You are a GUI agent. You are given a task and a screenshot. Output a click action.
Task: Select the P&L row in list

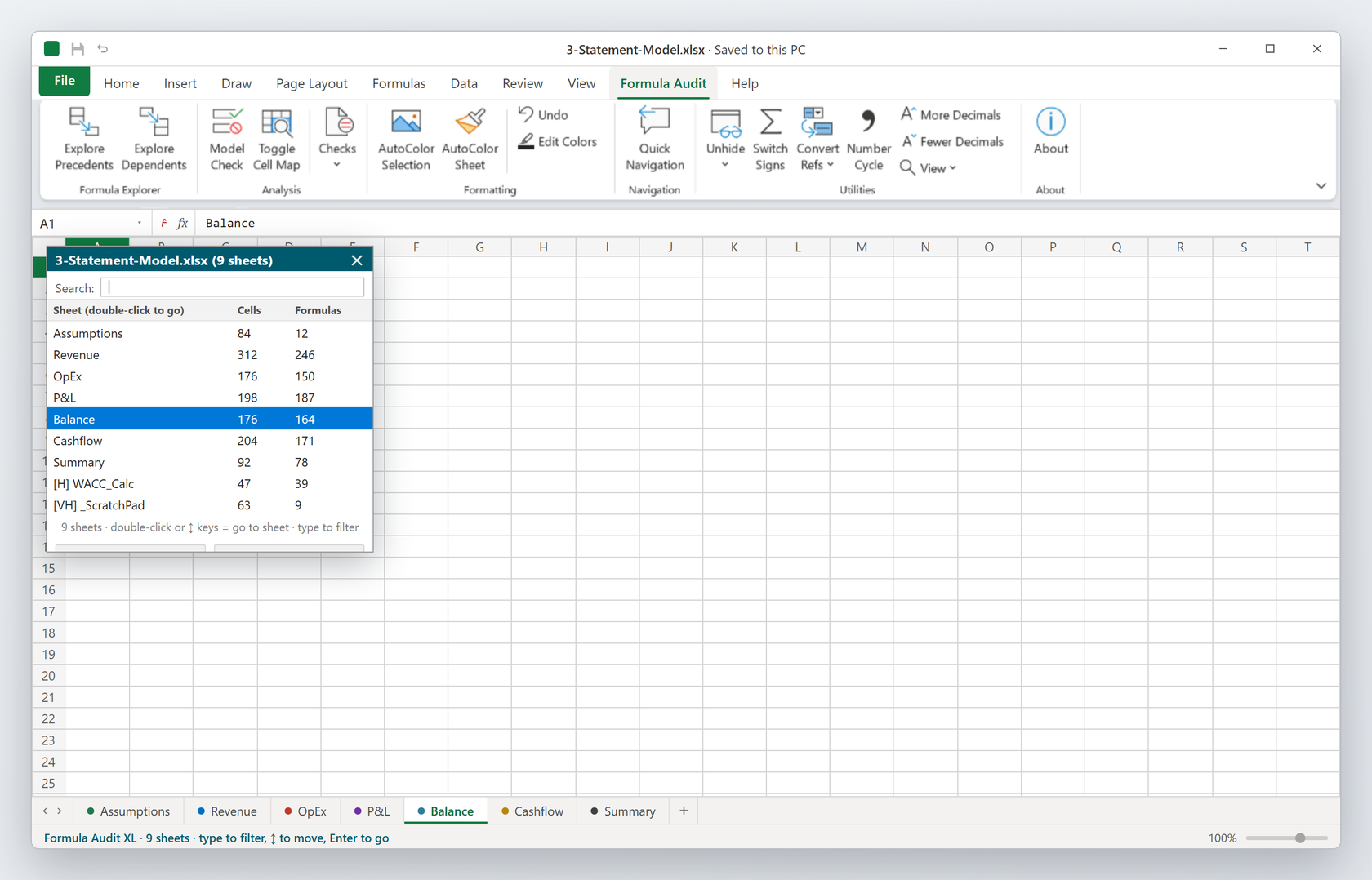(210, 398)
